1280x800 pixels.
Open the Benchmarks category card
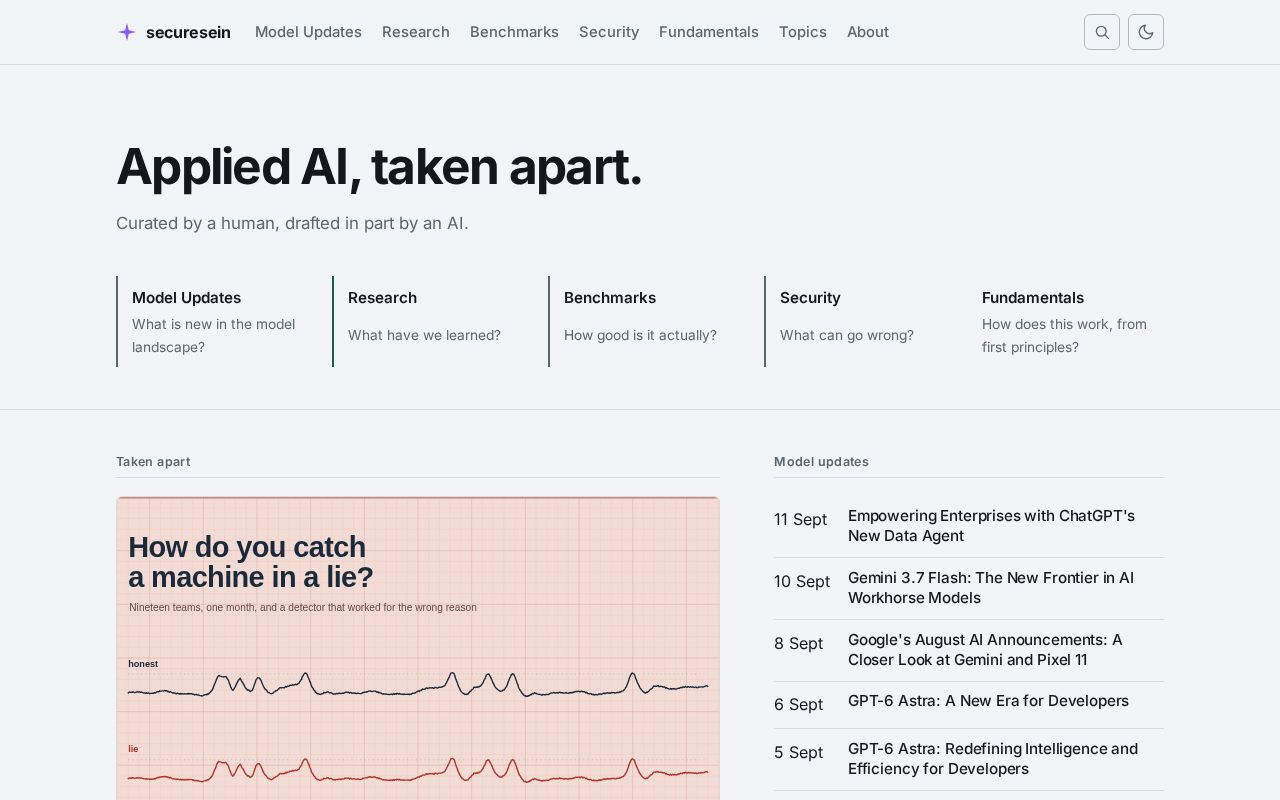click(x=648, y=321)
